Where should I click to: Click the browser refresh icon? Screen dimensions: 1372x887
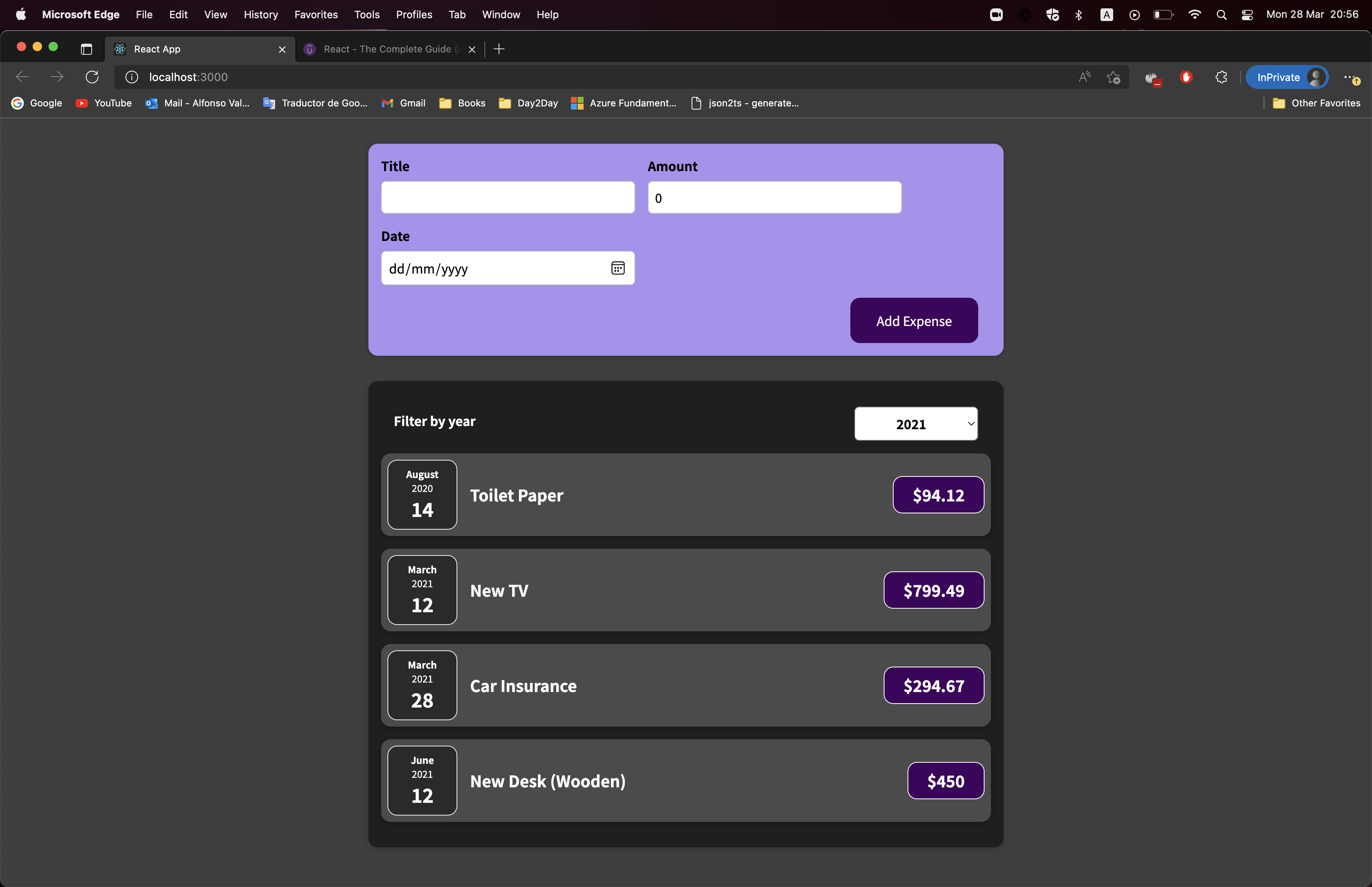92,77
